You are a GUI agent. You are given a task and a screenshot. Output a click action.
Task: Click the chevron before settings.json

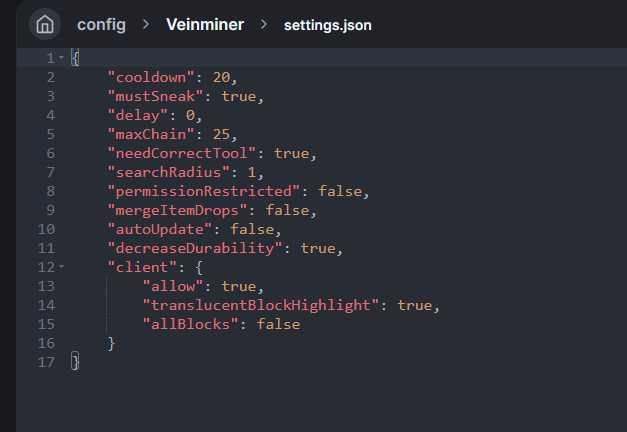click(x=264, y=24)
